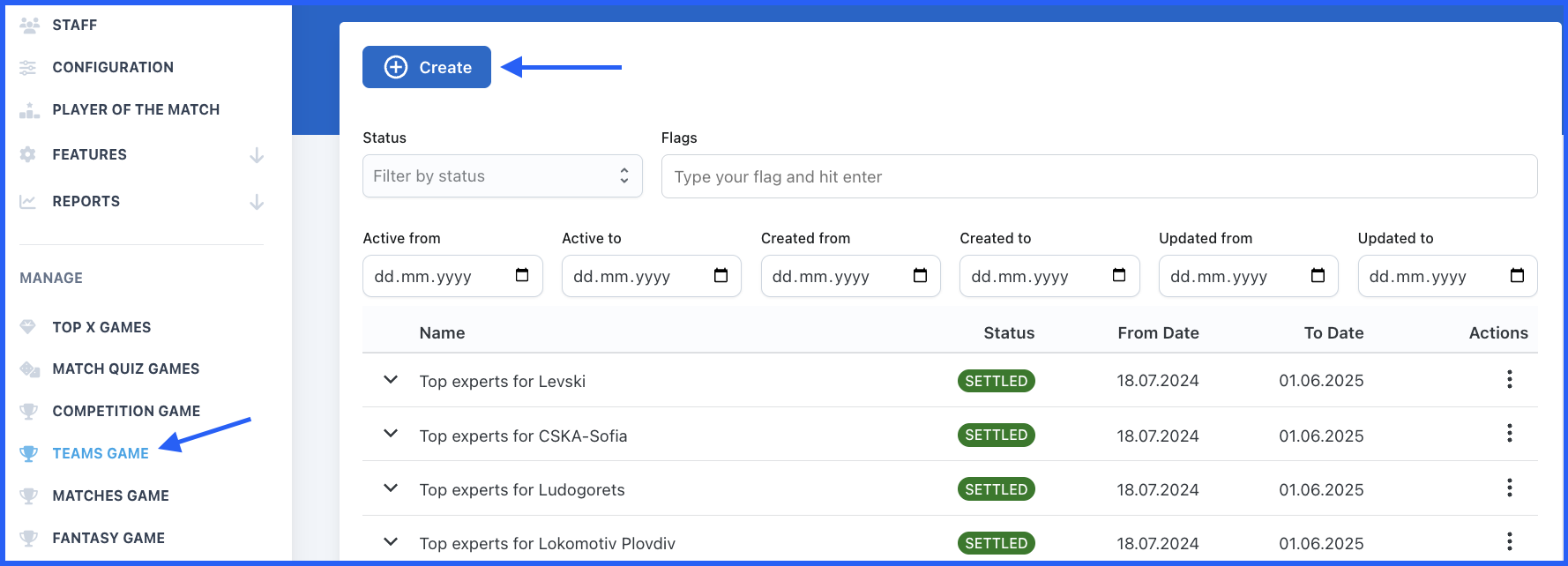Click the Create button
The height and width of the screenshot is (566, 1568).
click(427, 67)
